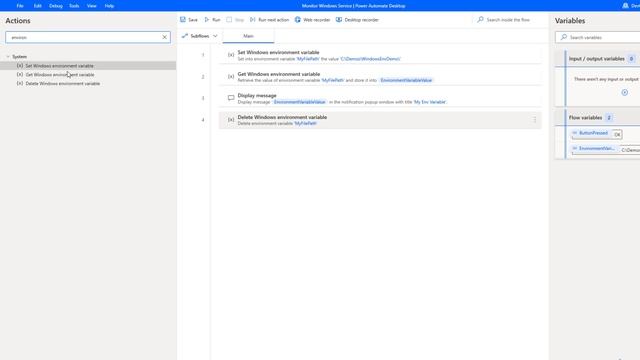Collapse the System actions group
This screenshot has width=640, height=360.
click(8, 57)
